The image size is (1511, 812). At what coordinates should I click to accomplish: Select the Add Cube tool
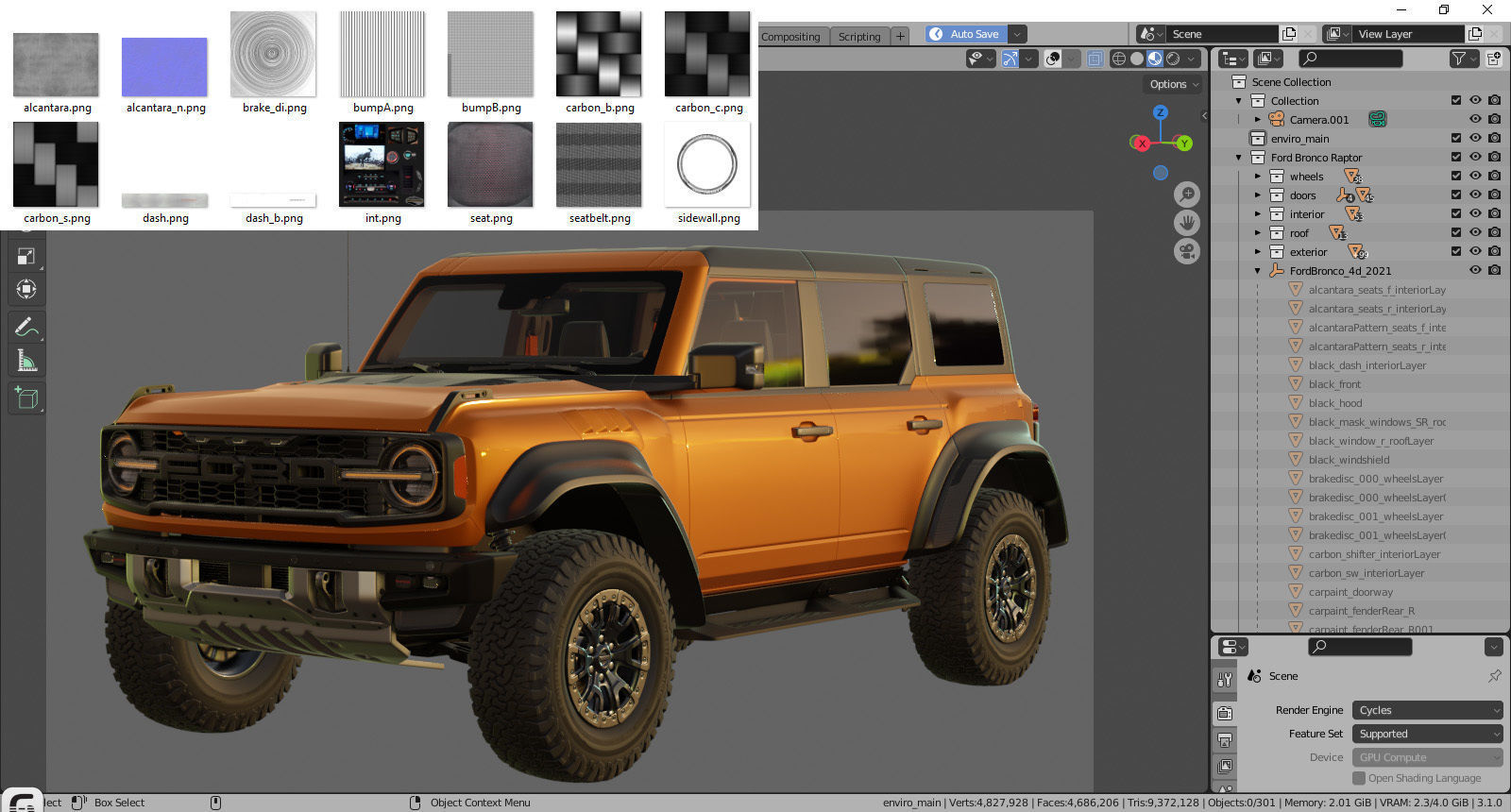[x=26, y=398]
